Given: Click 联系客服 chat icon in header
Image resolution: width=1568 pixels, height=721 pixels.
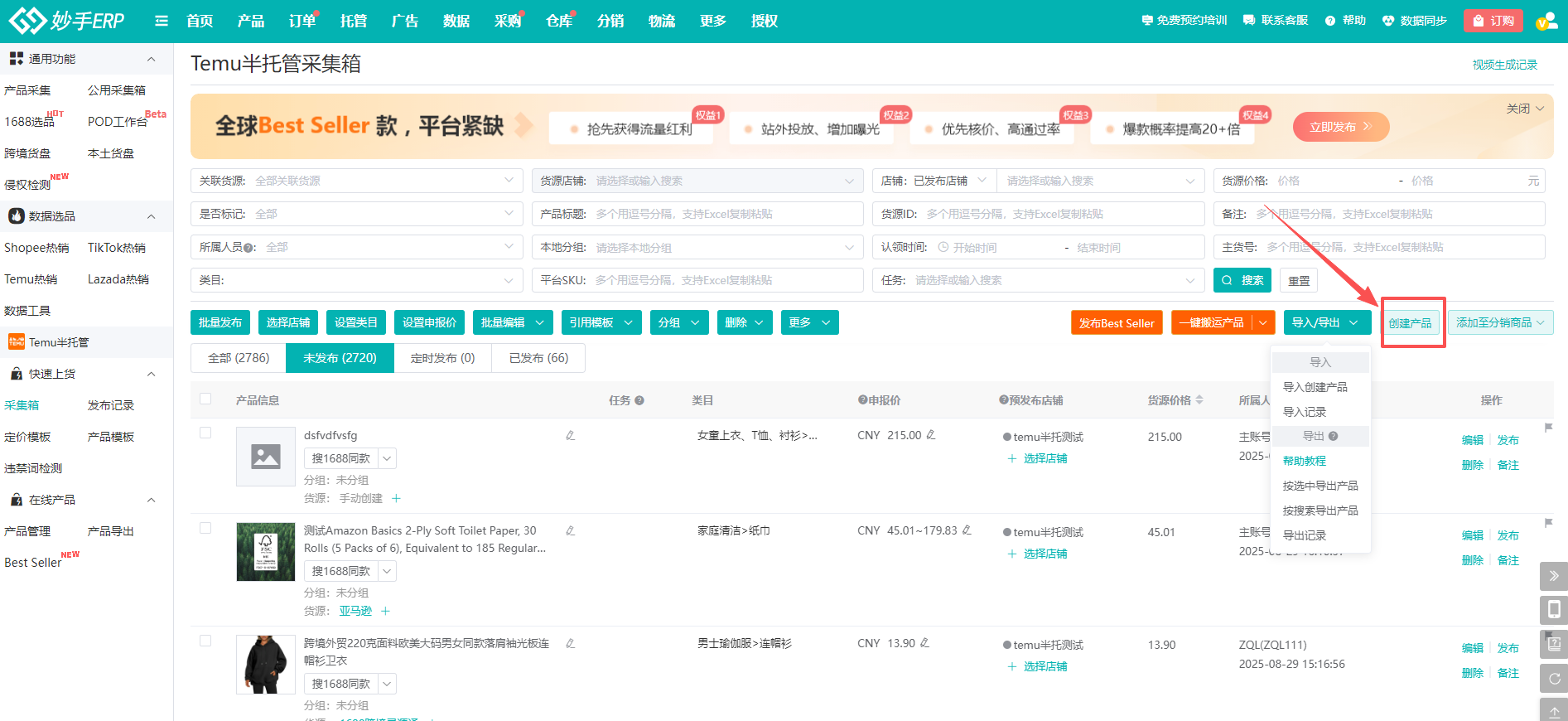Looking at the screenshot, I should pos(1276,21).
